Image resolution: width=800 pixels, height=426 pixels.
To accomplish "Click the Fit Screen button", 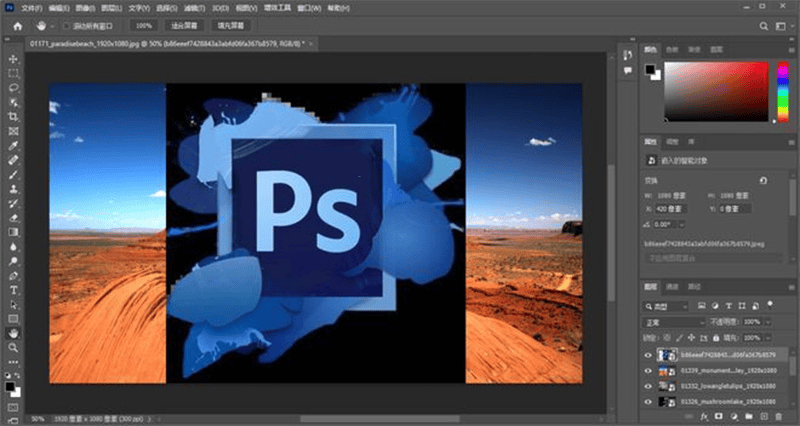I will pos(184,26).
